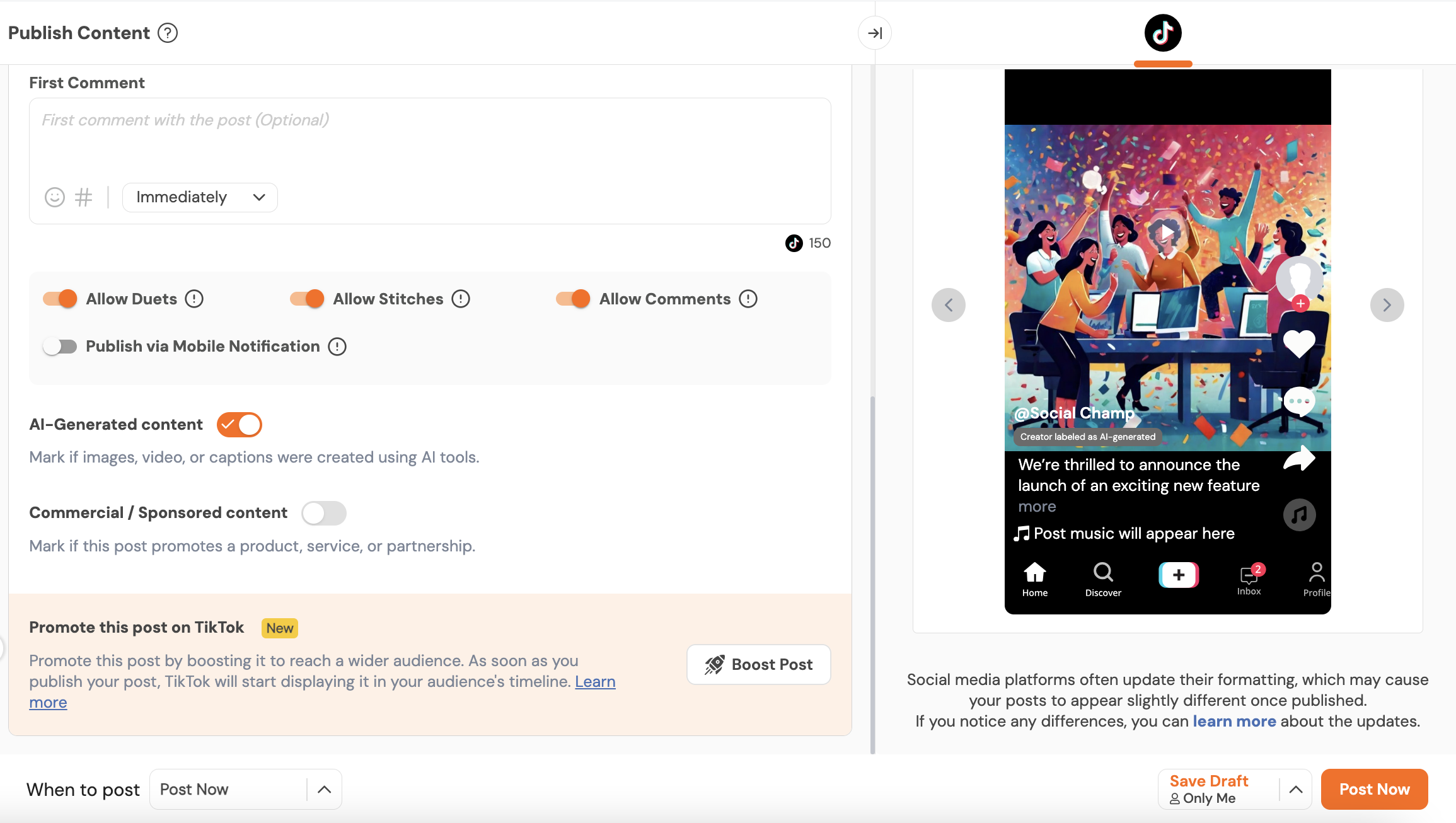Disable the Allow Duets toggle
Viewport: 1456px width, 823px height.
[x=60, y=299]
